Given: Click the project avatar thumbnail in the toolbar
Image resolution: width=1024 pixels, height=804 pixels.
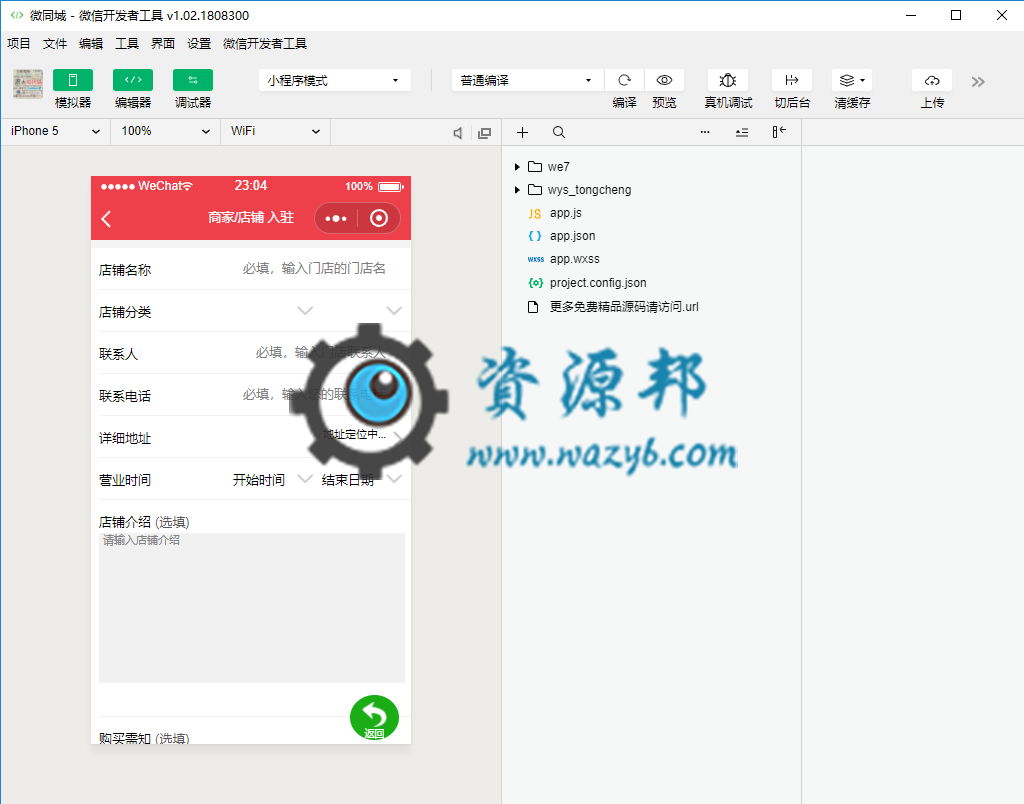Looking at the screenshot, I should (28, 84).
